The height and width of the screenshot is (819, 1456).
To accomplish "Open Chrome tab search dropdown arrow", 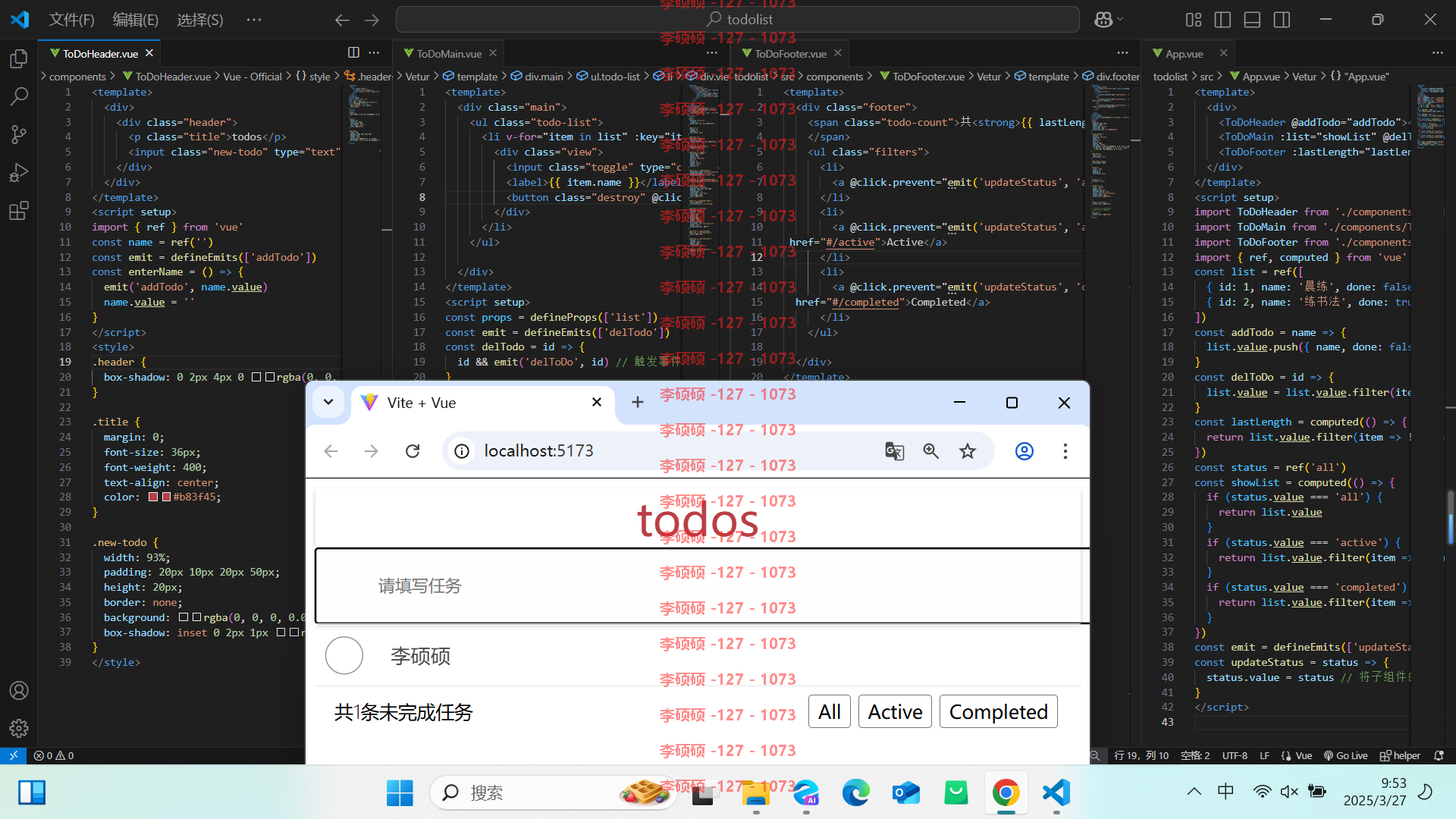I will click(x=328, y=402).
